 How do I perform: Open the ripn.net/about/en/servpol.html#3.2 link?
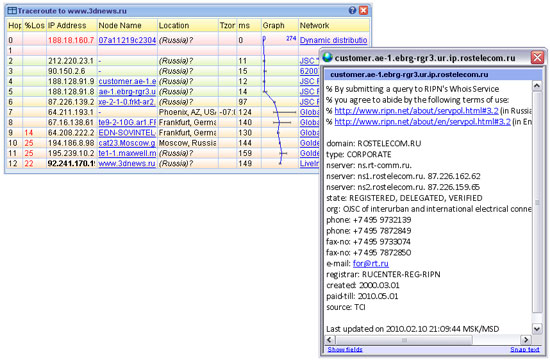423,121
